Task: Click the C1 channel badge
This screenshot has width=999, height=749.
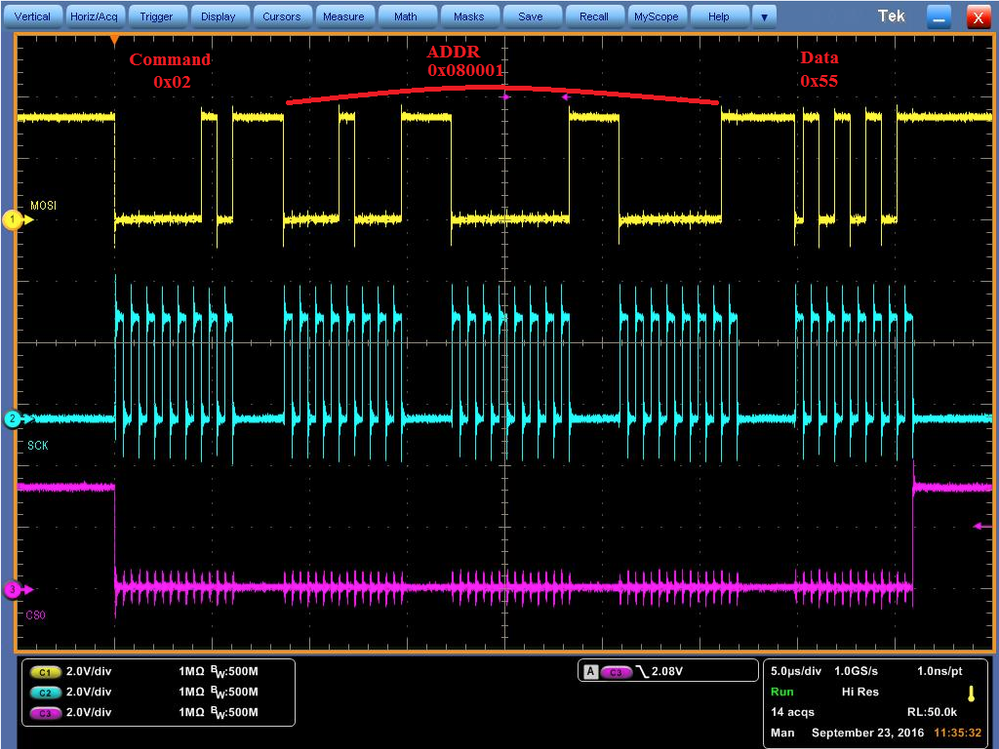Action: tap(45, 672)
